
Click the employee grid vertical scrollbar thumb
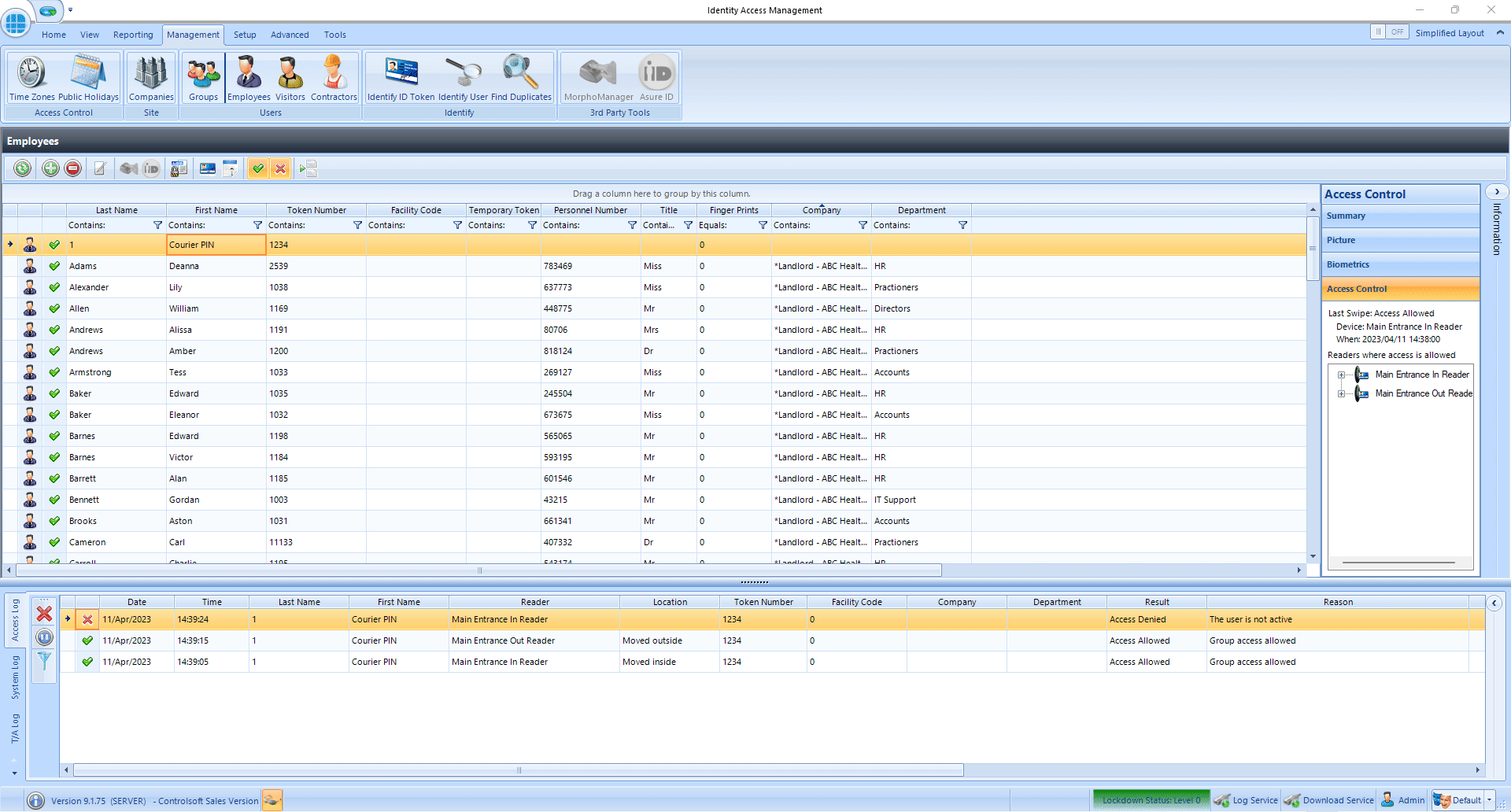pos(1313,249)
